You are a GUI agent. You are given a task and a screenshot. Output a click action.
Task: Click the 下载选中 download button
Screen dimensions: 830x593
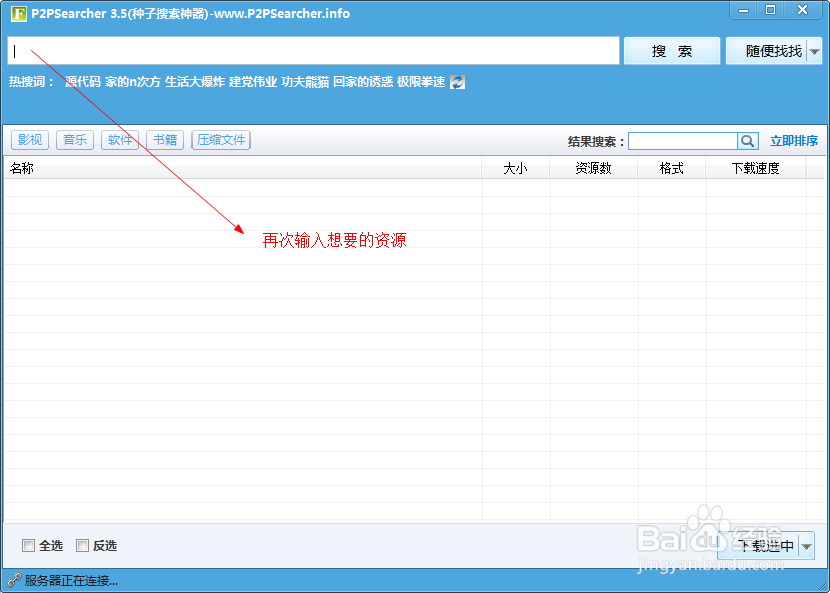pyautogui.click(x=759, y=546)
